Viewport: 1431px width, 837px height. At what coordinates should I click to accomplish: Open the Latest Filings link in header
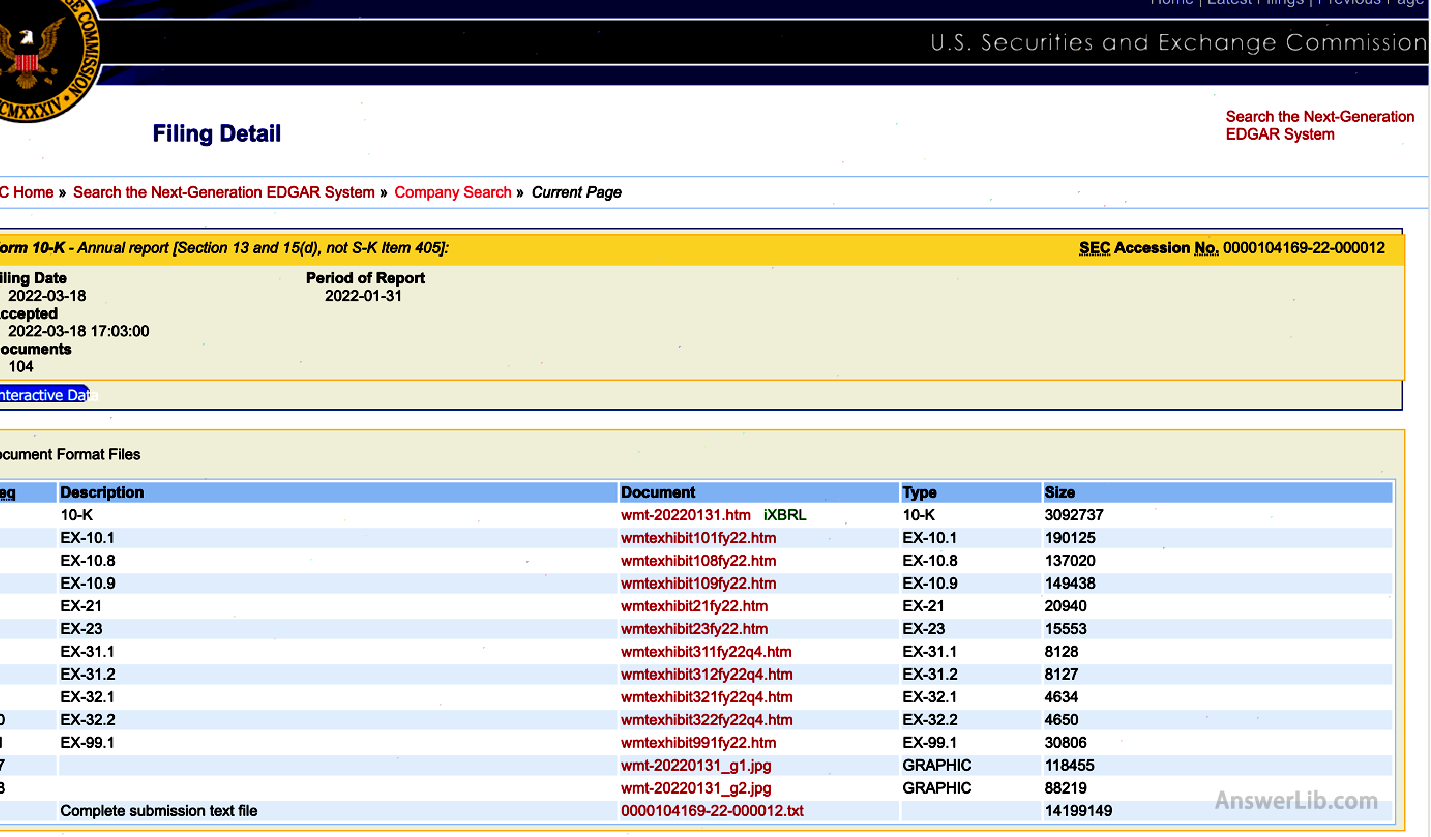pyautogui.click(x=1255, y=3)
